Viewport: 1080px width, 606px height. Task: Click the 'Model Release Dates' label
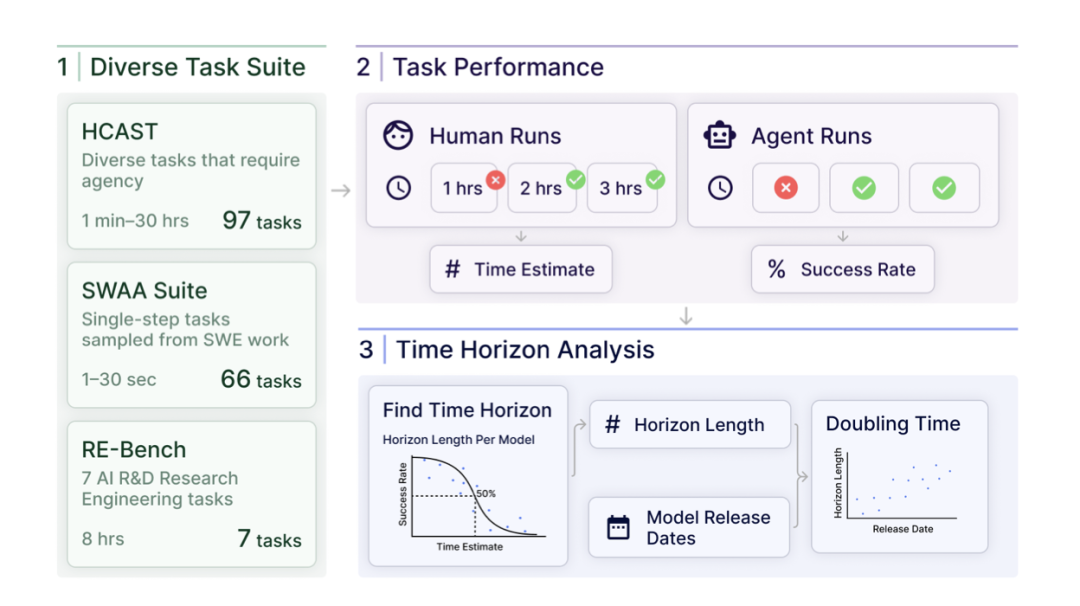pos(708,527)
